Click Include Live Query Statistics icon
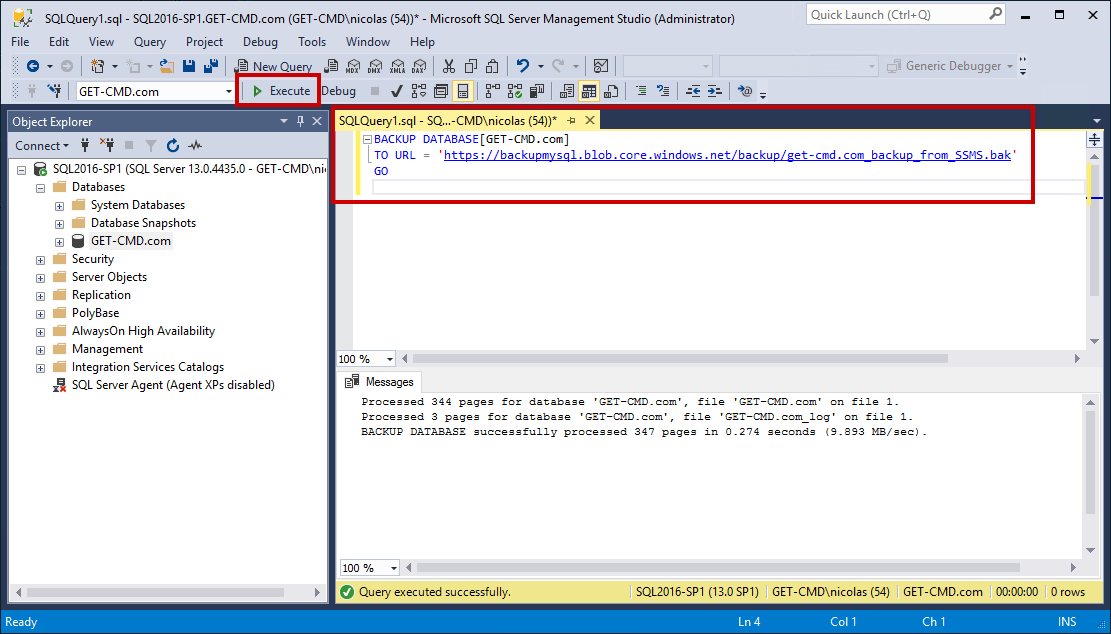Screen dimensions: 1111x634 515,91
